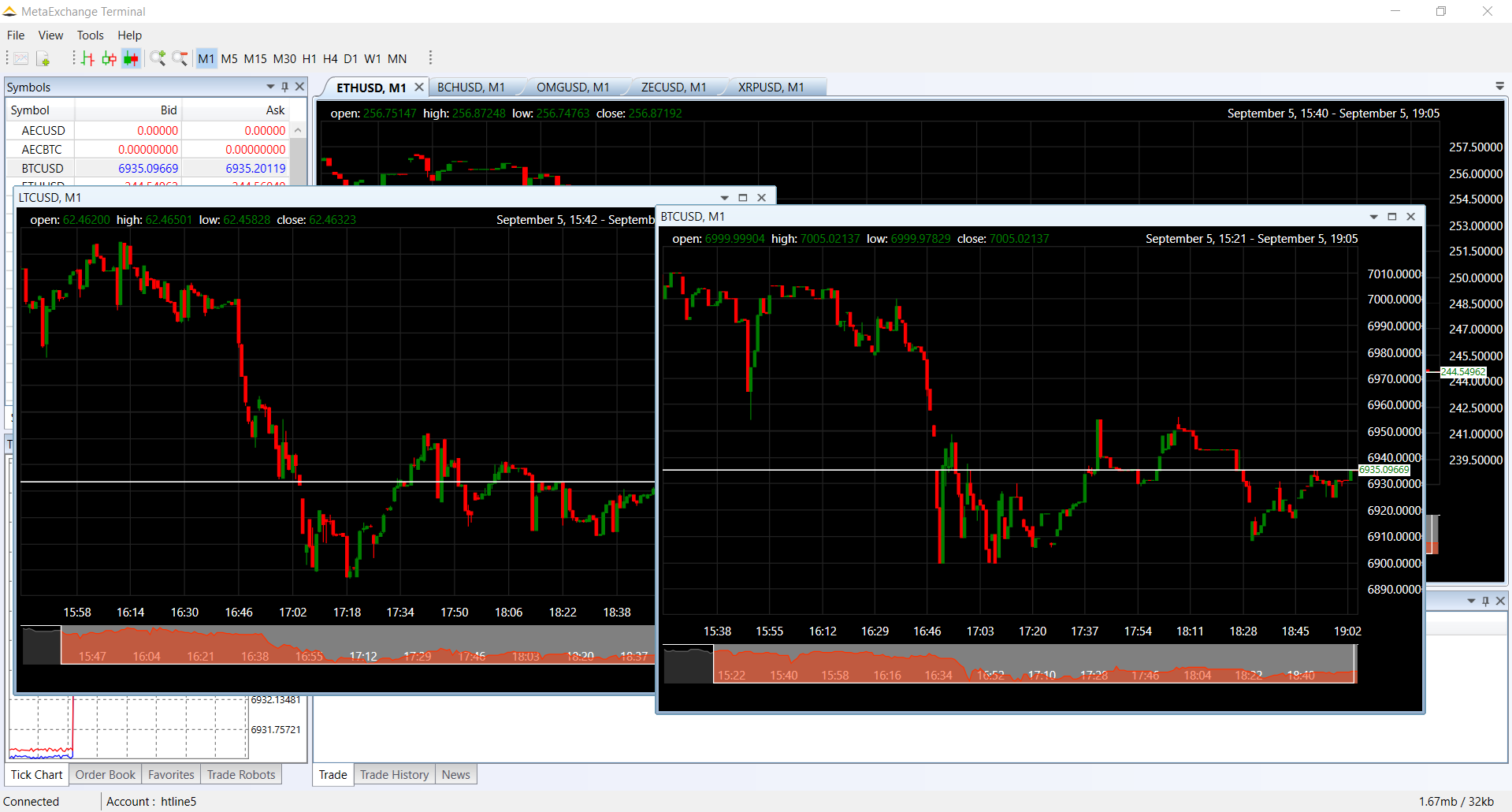Select the BTCUSD row in Symbols
The image size is (1512, 812).
pyautogui.click(x=43, y=169)
